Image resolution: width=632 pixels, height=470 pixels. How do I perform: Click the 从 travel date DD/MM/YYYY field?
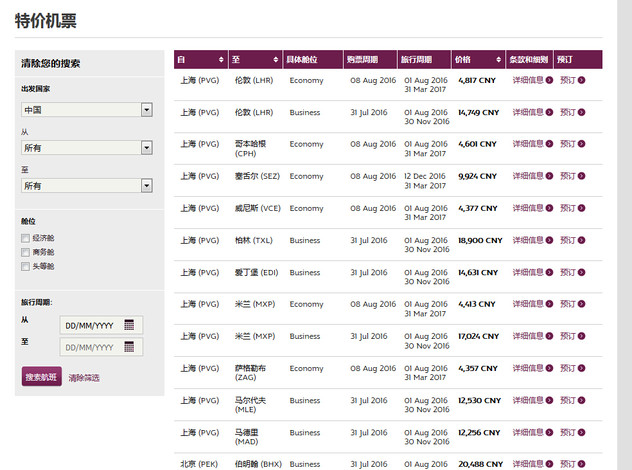pyautogui.click(x=92, y=325)
